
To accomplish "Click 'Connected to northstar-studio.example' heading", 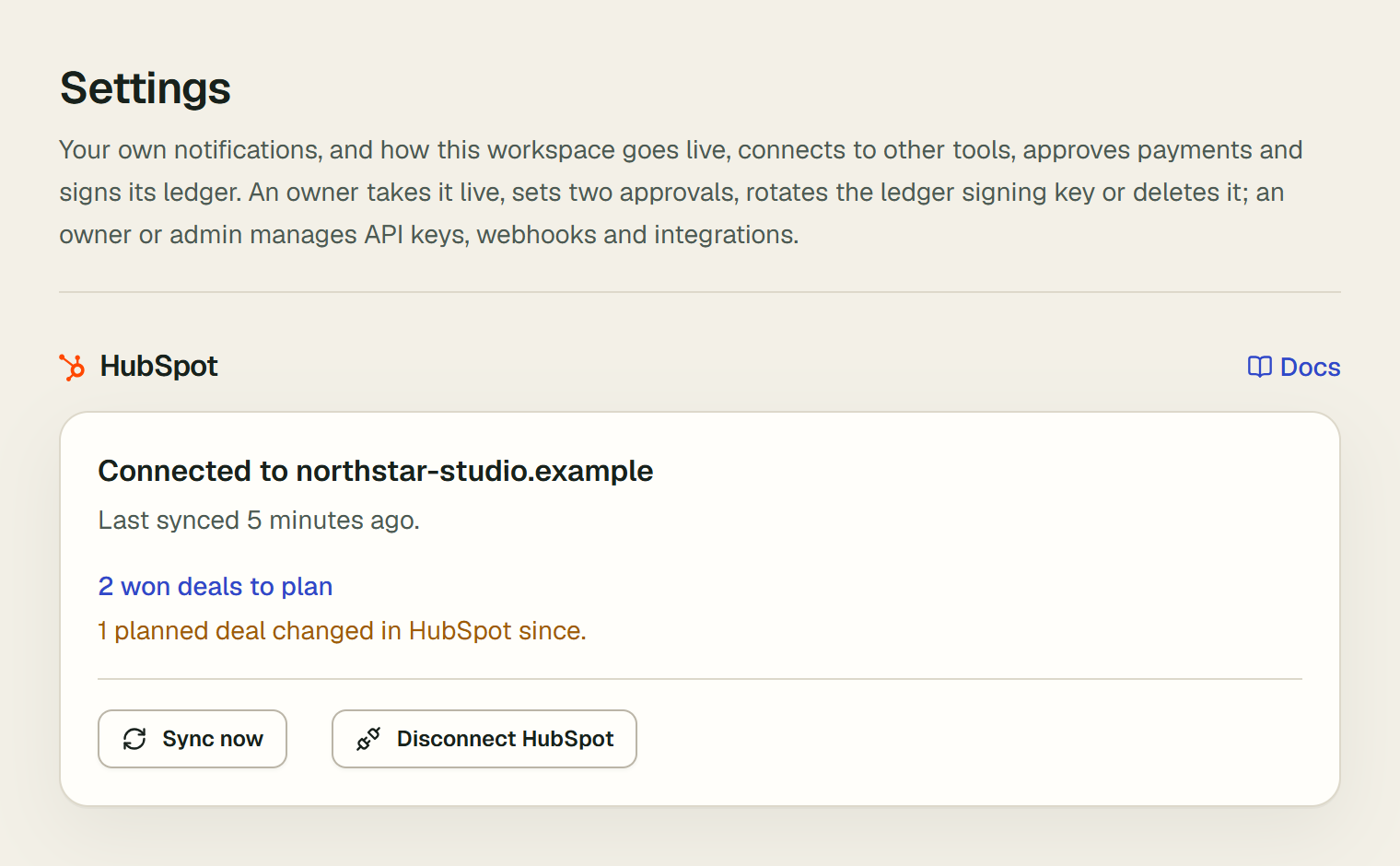I will point(376,471).
